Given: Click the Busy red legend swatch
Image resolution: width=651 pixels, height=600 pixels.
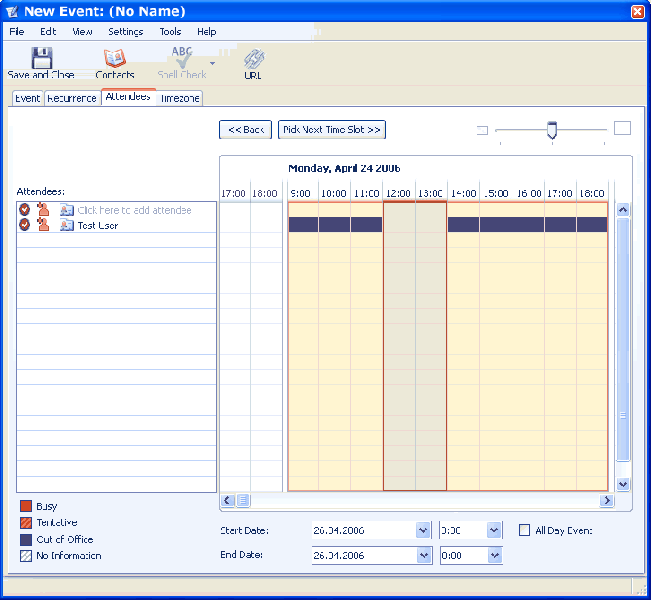Looking at the screenshot, I should pos(26,506).
